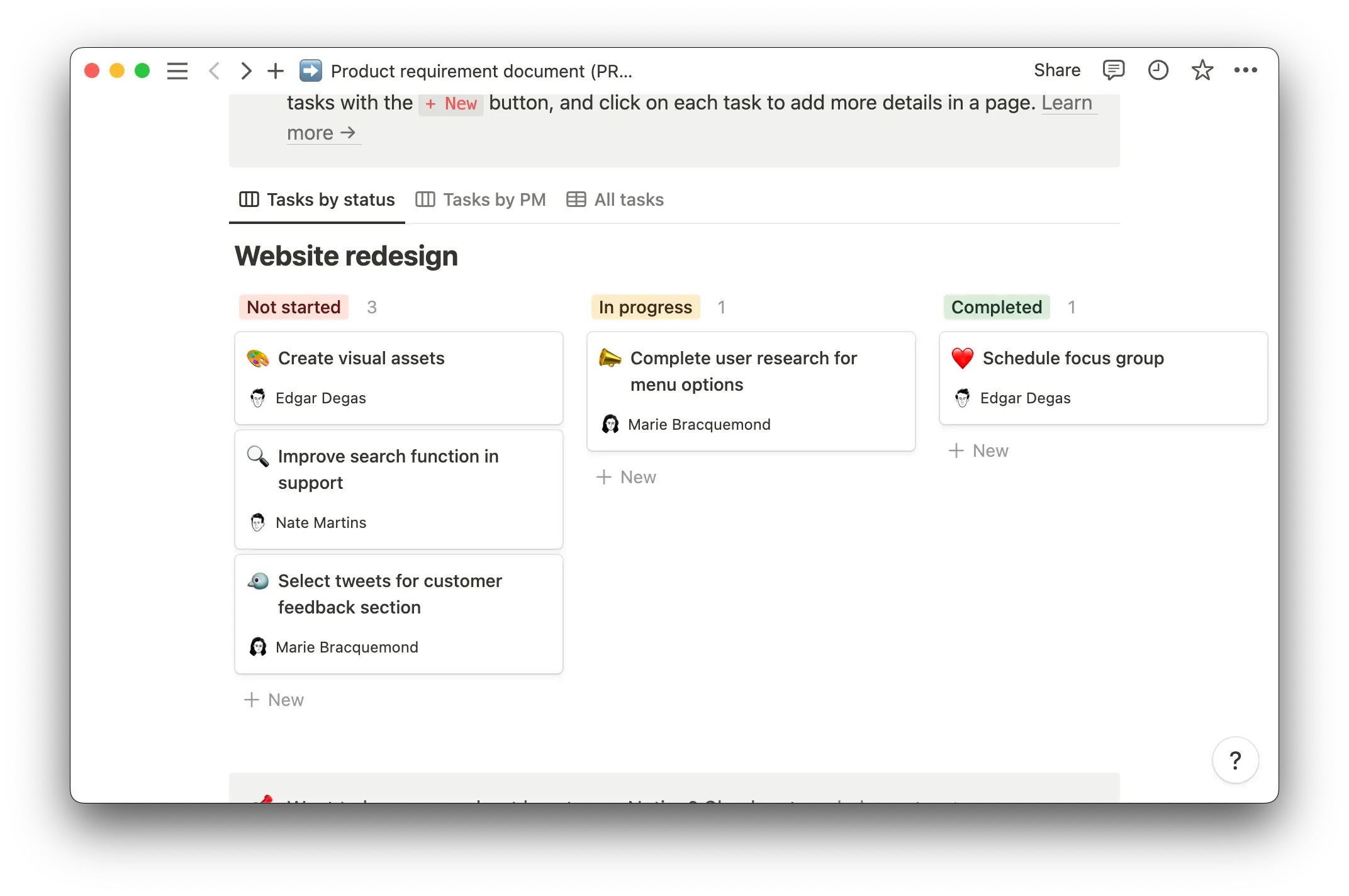Create a new page with the plus icon
Screen dimensions: 1349x896
point(276,70)
